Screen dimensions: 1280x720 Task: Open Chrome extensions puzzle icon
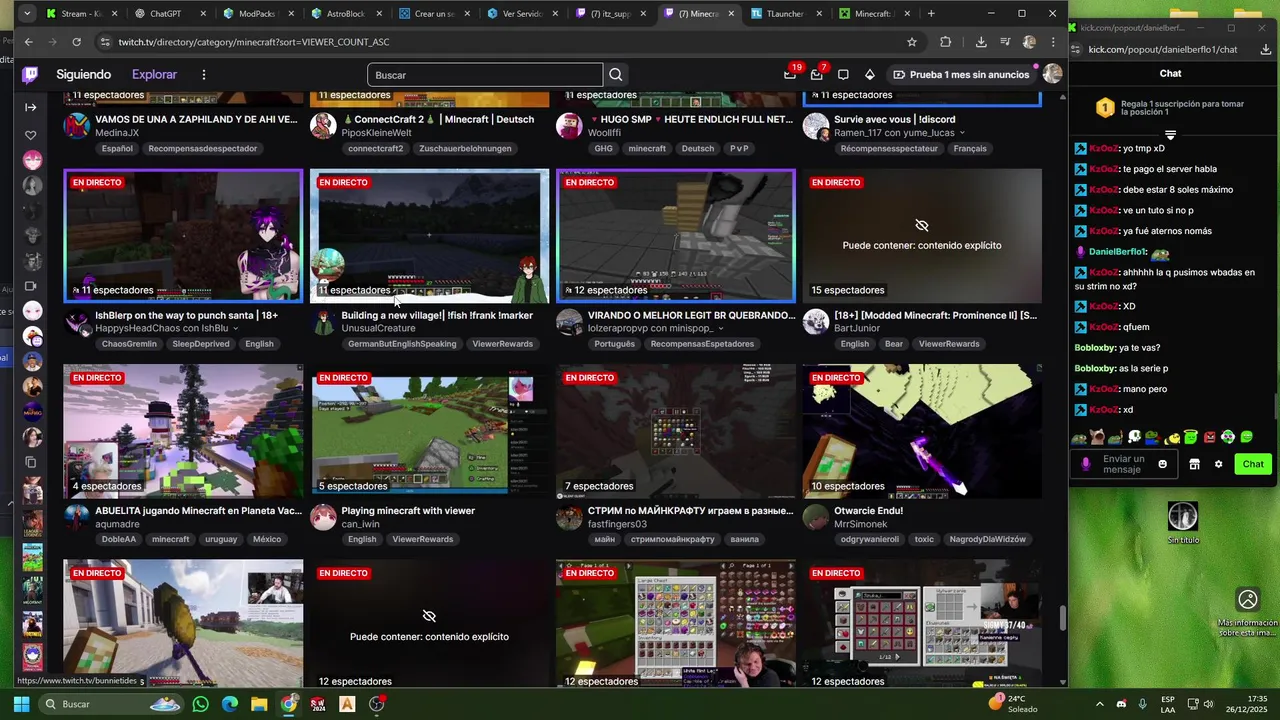[x=946, y=42]
